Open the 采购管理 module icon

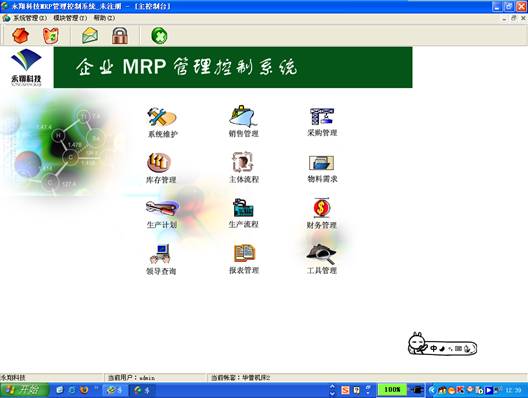[322, 117]
